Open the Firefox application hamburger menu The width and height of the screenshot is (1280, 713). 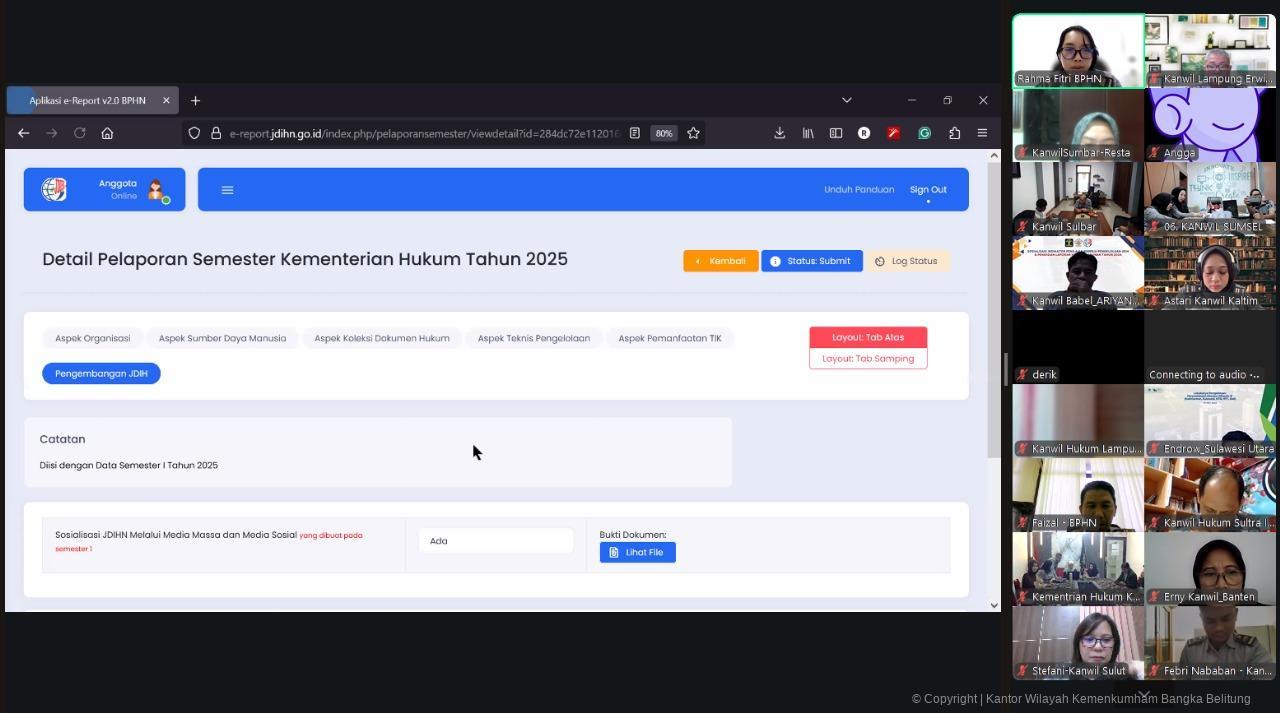[x=982, y=133]
